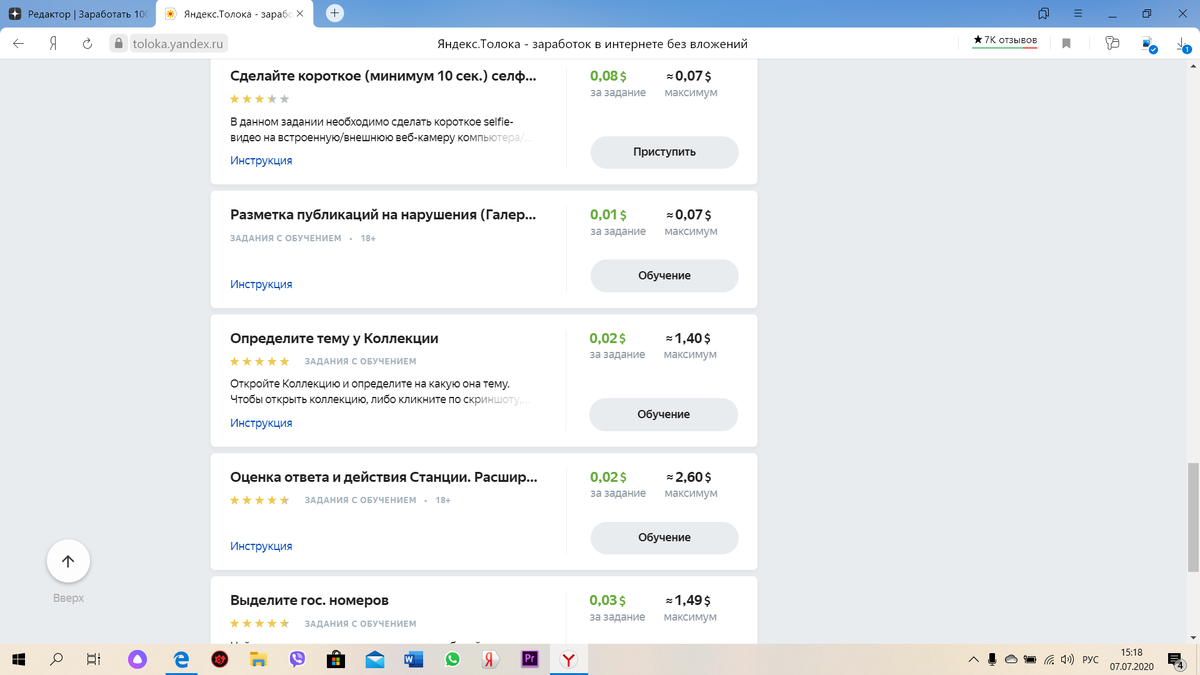This screenshot has height=675, width=1200.
Task: Open the Сделайте короткое selfie task title
Action: coord(383,76)
